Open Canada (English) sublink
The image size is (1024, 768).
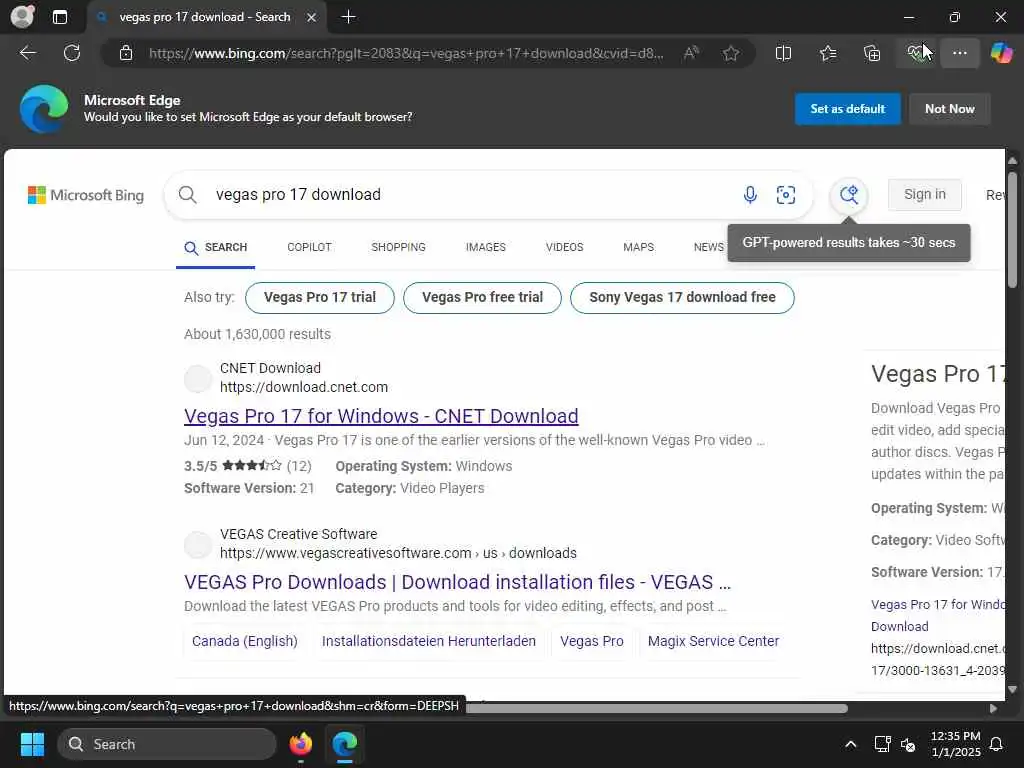point(245,641)
